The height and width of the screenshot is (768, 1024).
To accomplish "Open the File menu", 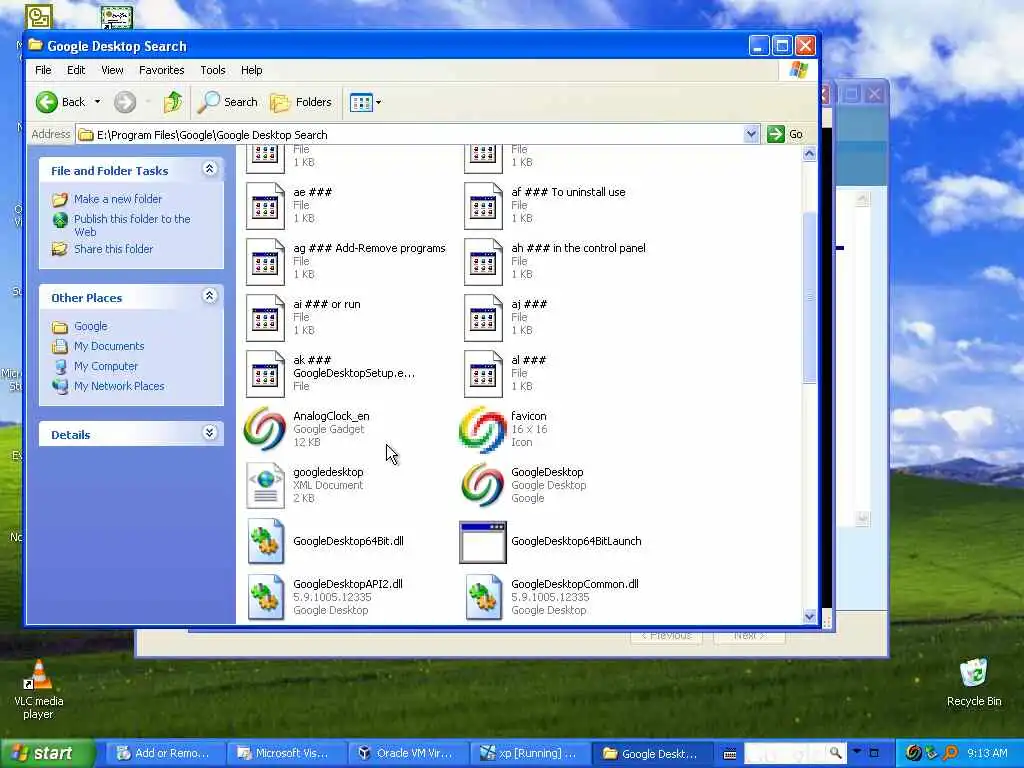I will pos(43,70).
